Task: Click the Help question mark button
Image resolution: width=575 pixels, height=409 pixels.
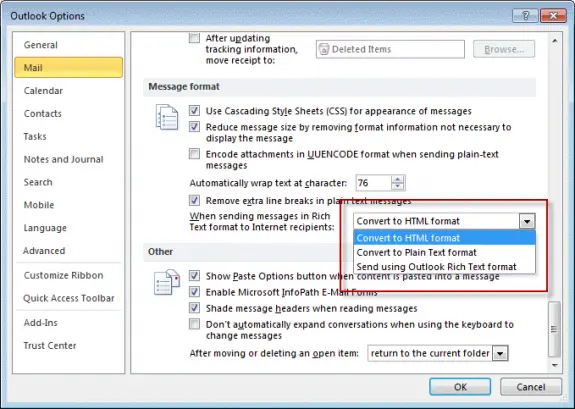Action: point(525,16)
